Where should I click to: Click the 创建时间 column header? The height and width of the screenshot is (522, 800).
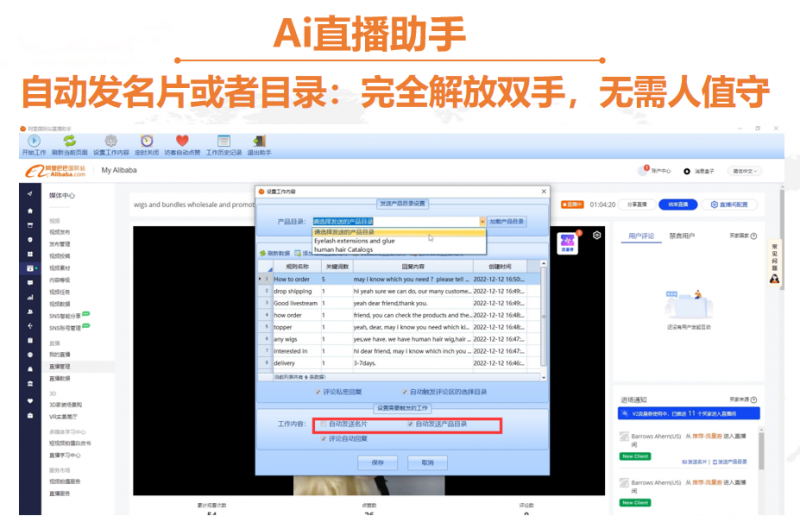coord(499,266)
